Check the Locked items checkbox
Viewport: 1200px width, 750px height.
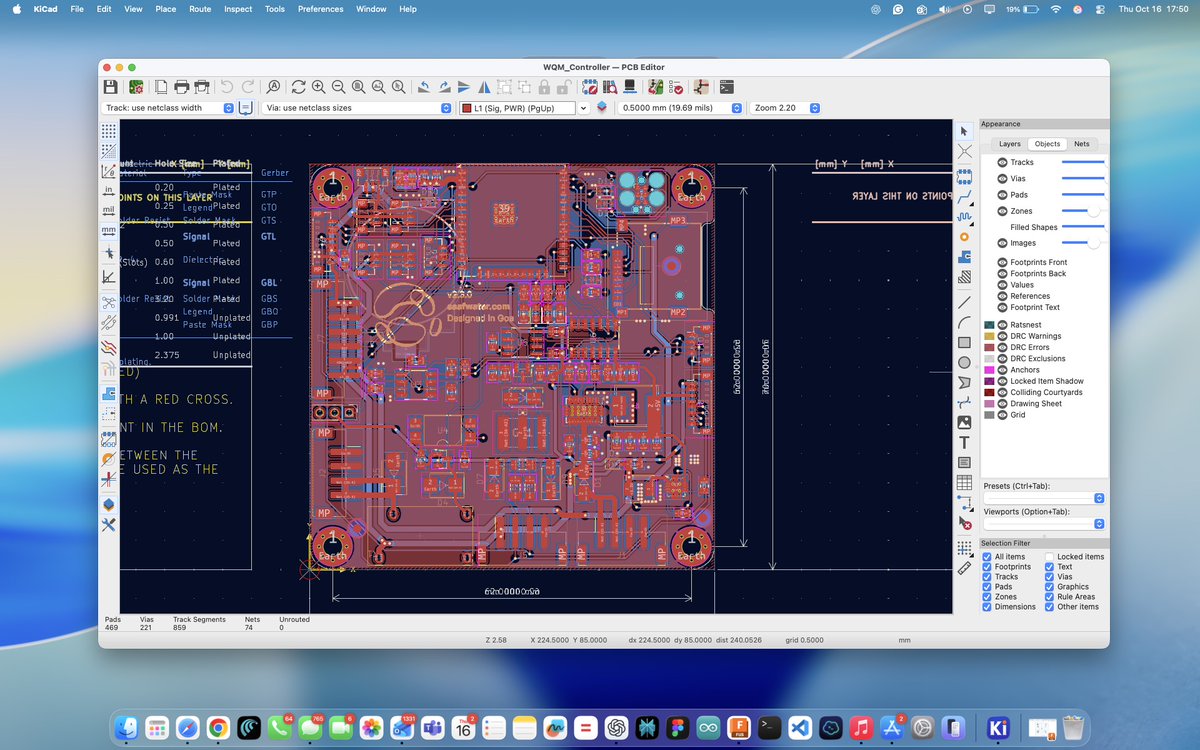coord(1049,557)
